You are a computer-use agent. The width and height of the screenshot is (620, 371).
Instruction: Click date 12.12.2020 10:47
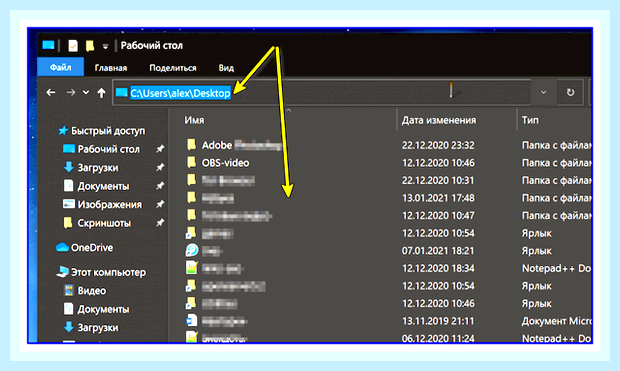coord(438,216)
